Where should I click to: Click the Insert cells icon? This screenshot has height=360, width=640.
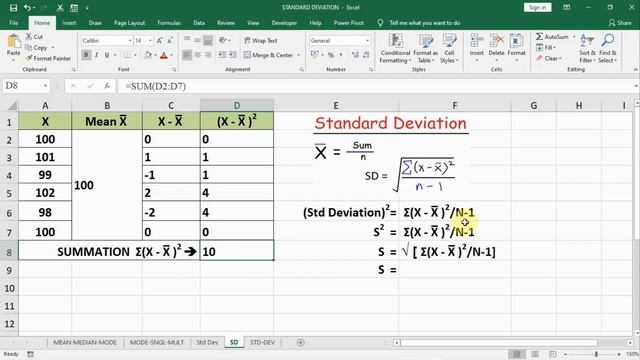pyautogui.click(x=476, y=41)
